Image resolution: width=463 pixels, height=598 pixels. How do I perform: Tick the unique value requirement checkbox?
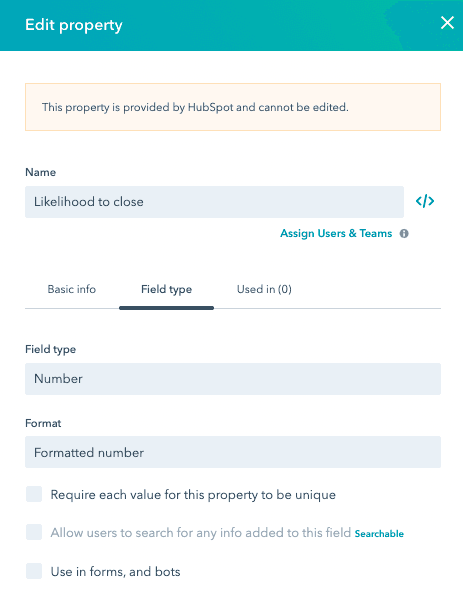coord(34,494)
